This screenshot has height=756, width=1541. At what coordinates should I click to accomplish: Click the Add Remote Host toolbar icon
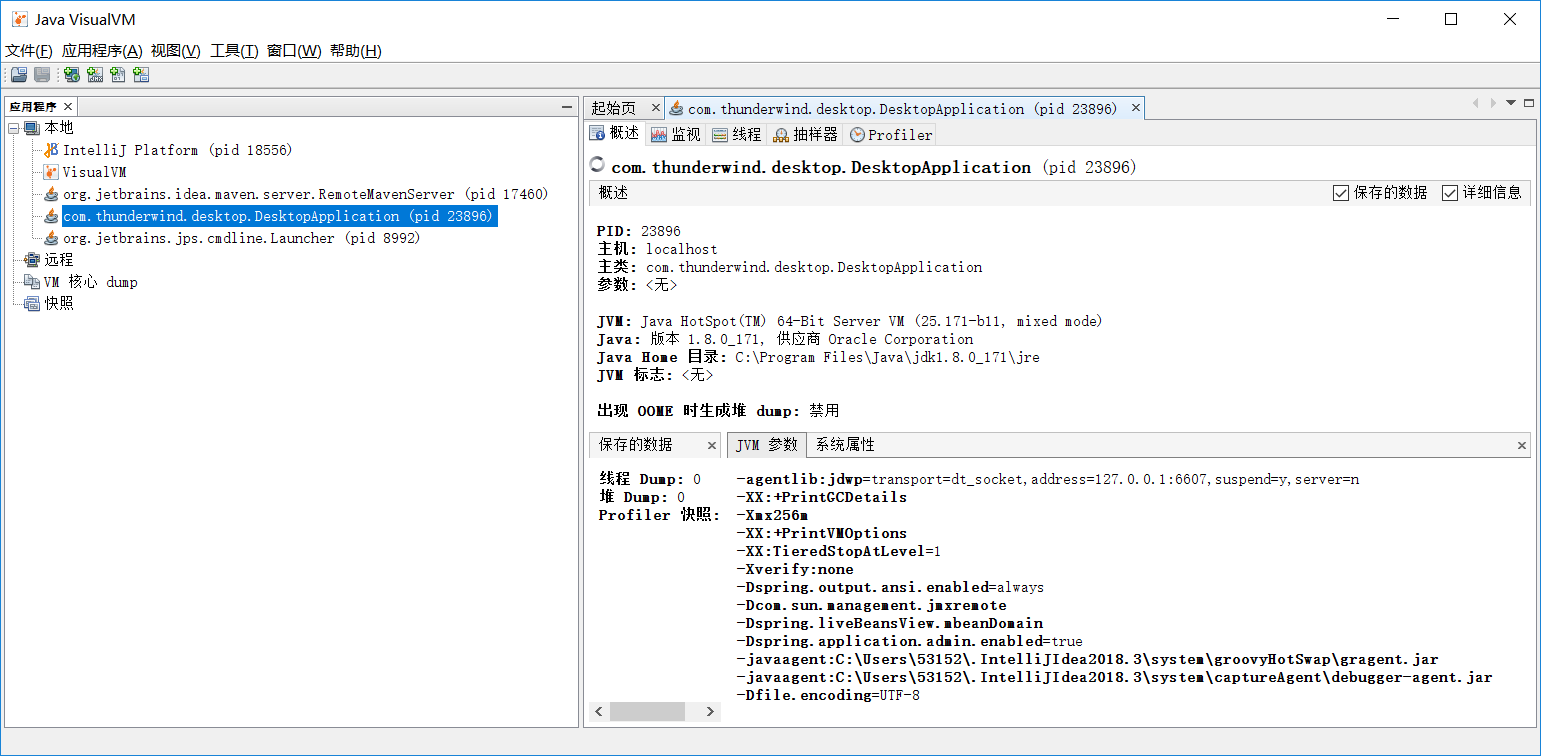click(72, 75)
